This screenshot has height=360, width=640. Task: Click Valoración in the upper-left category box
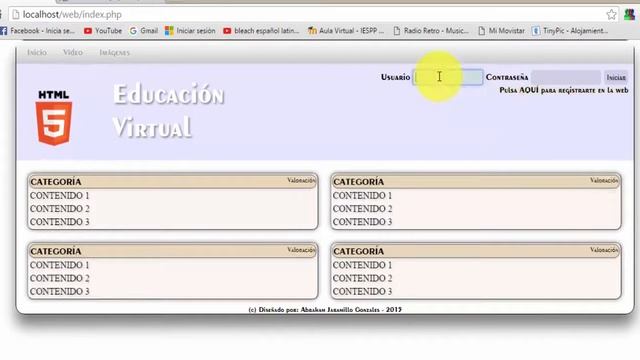(x=301, y=180)
